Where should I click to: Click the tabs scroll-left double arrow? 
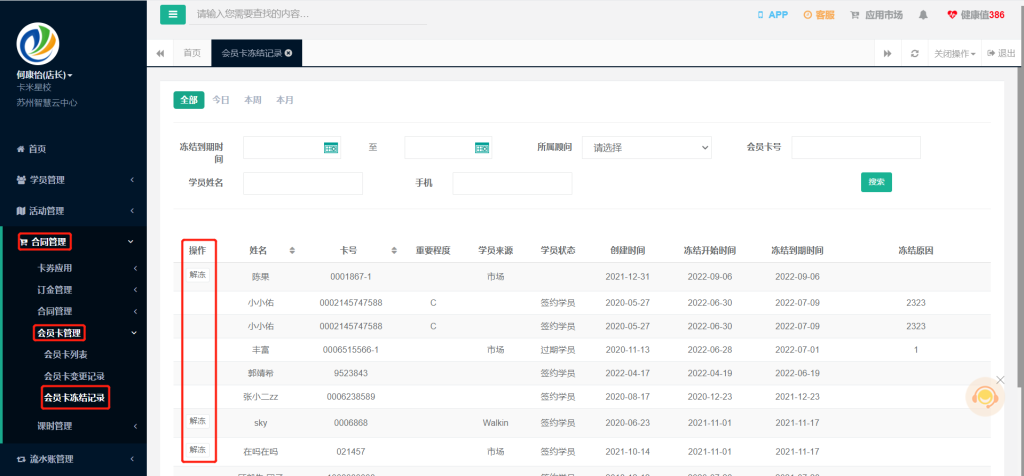160,53
